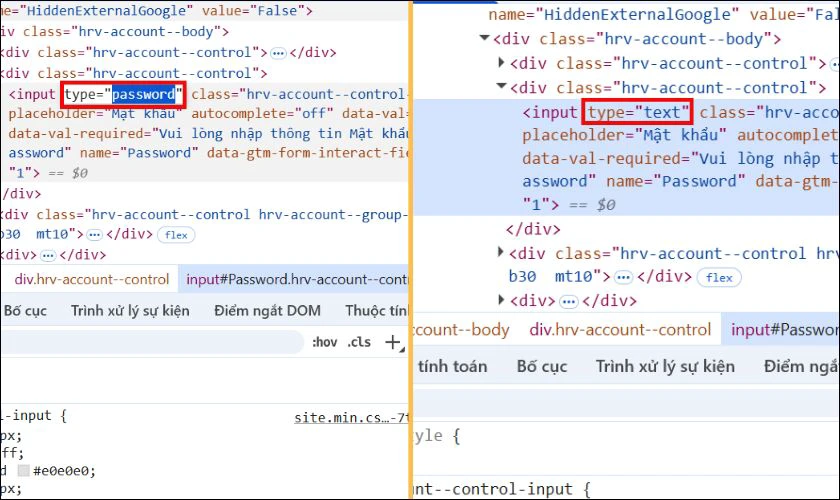Collapse the second hrv-account--control div in right pane
The height and width of the screenshot is (500, 840).
501,86
